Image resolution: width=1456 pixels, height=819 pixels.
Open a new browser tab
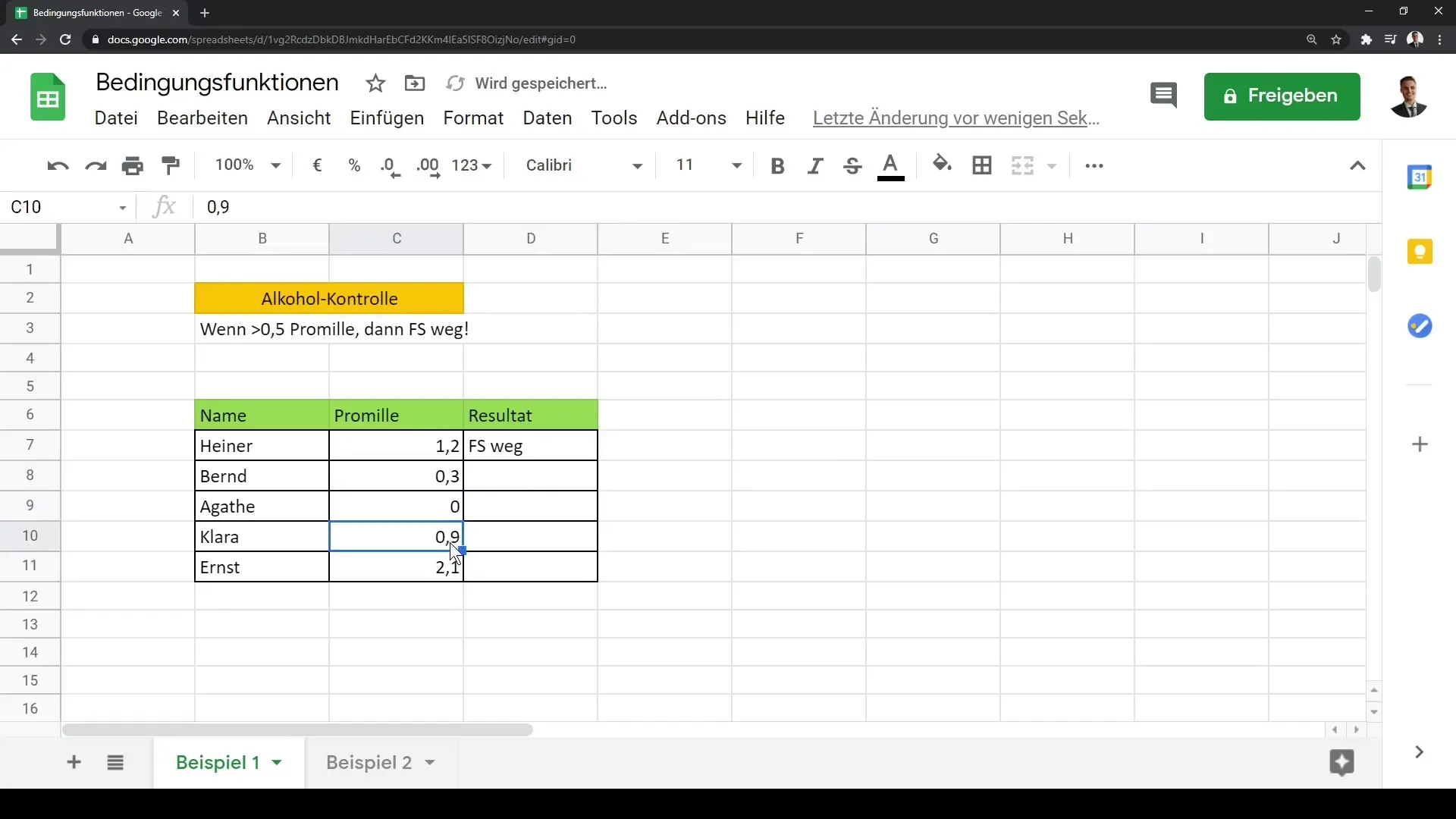pos(205,13)
